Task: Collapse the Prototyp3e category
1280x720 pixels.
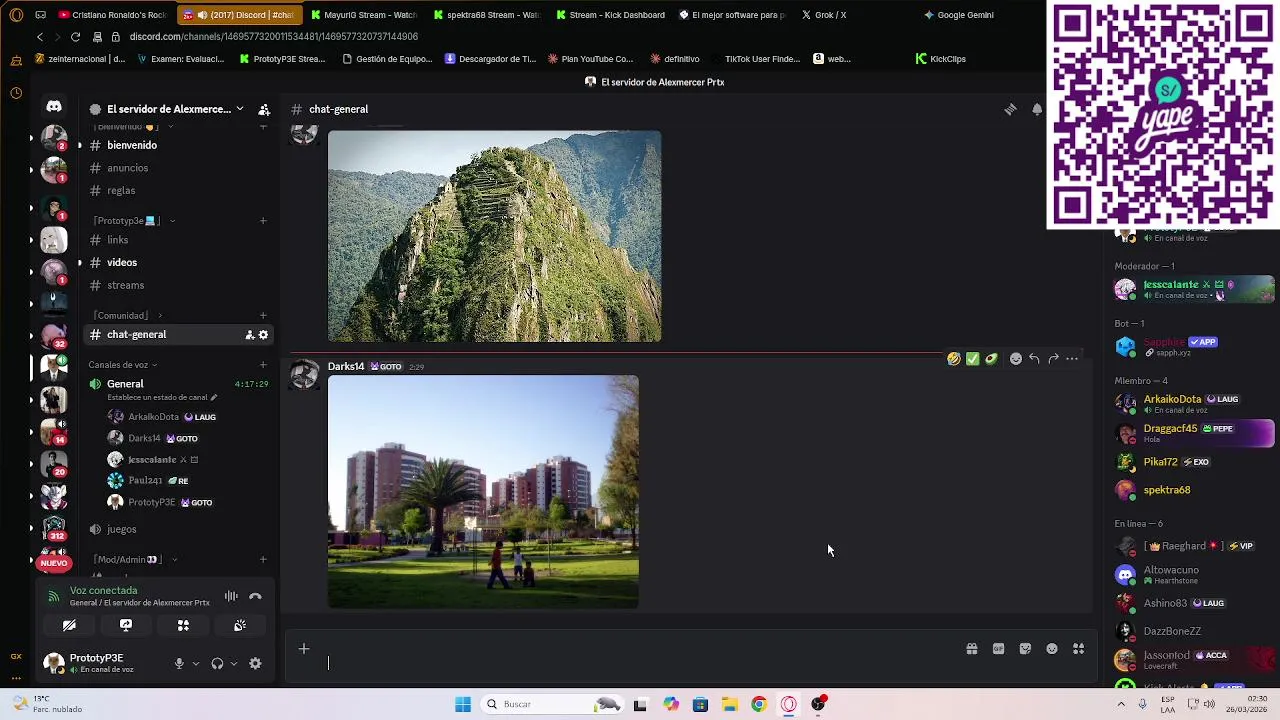Action: (x=132, y=221)
